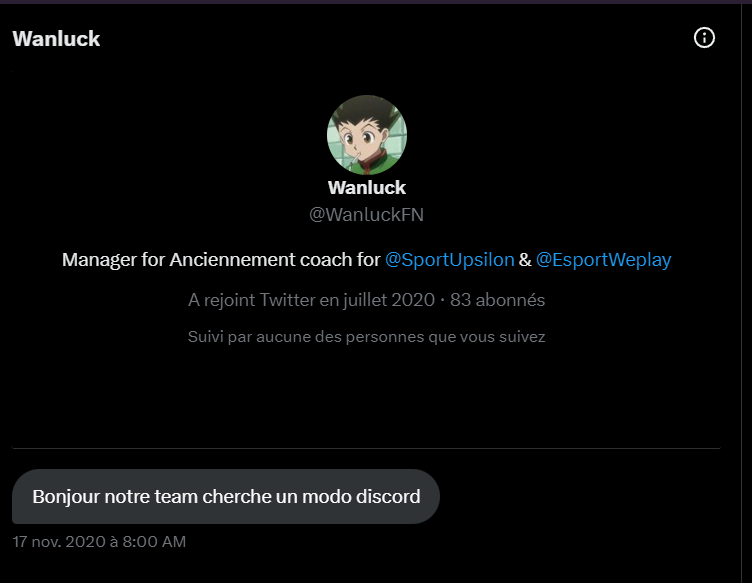
Task: Select the ampersand between the two mentions
Action: [x=525, y=259]
